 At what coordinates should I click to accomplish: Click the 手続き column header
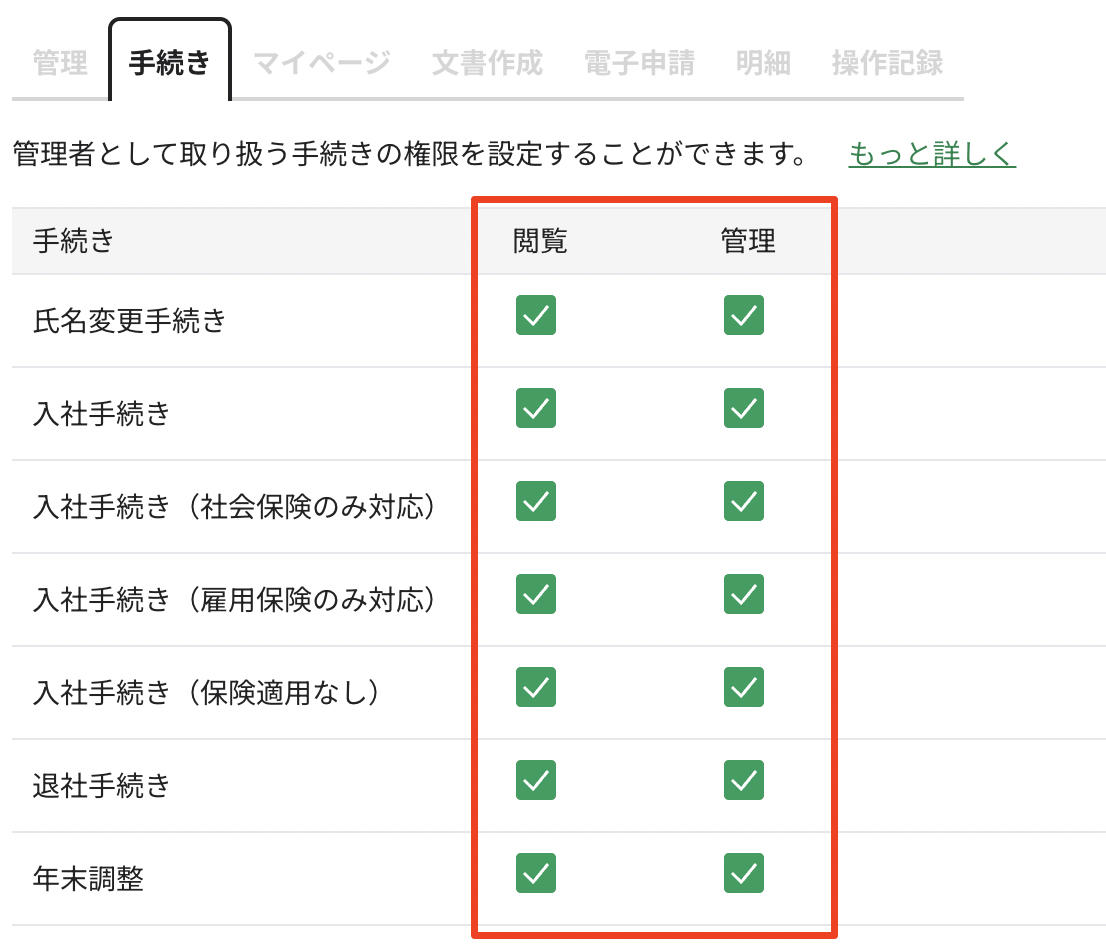73,241
